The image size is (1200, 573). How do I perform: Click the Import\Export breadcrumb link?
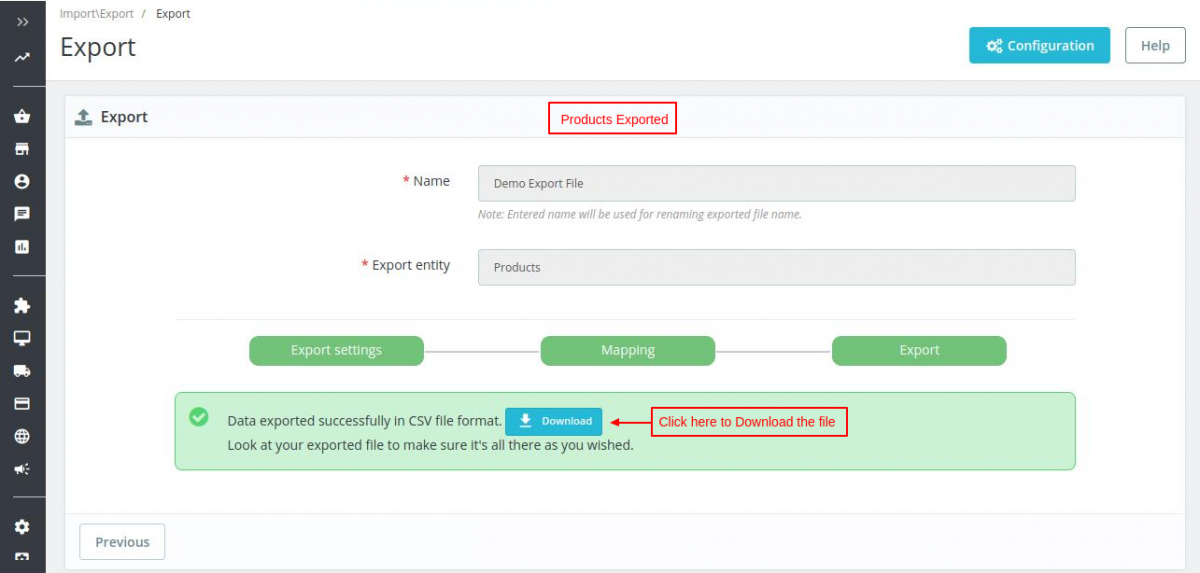(97, 14)
